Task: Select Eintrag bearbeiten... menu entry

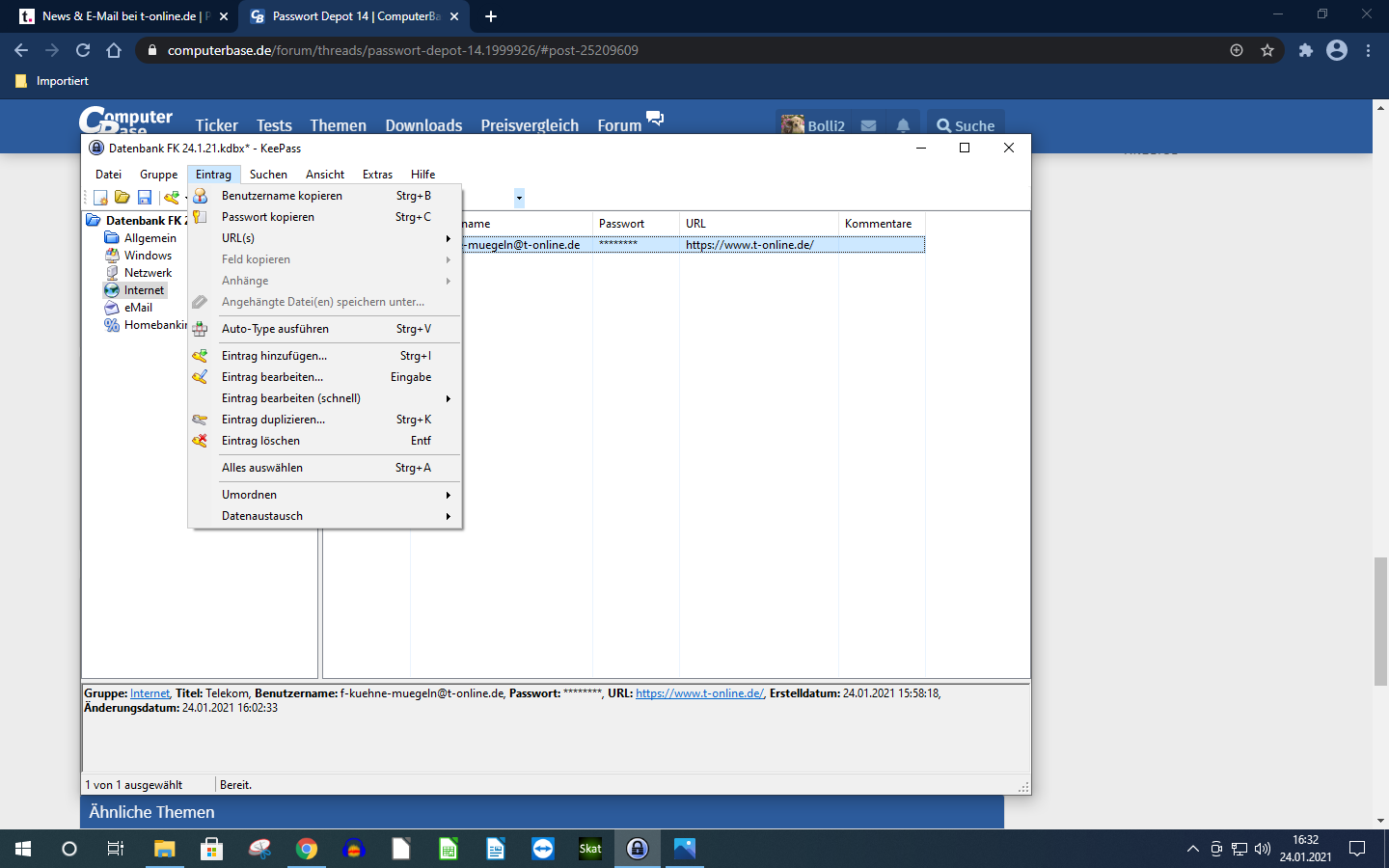Action: (326, 377)
